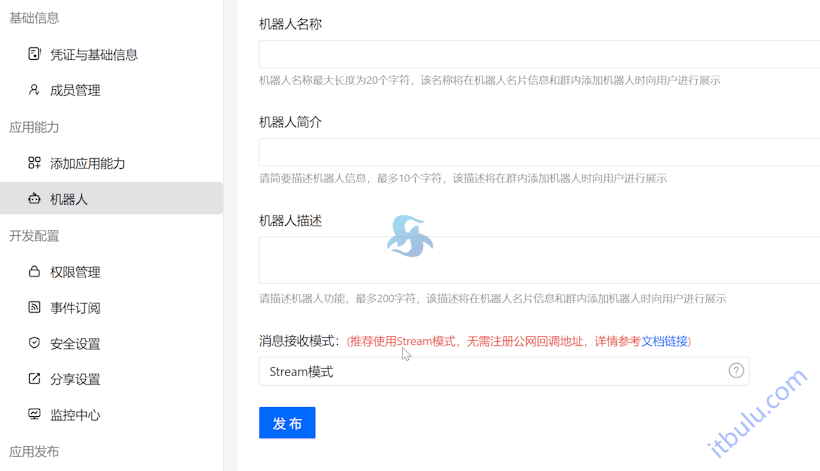The image size is (820, 471).
Task: Click the 安全设置 shield icon
Action: (34, 343)
